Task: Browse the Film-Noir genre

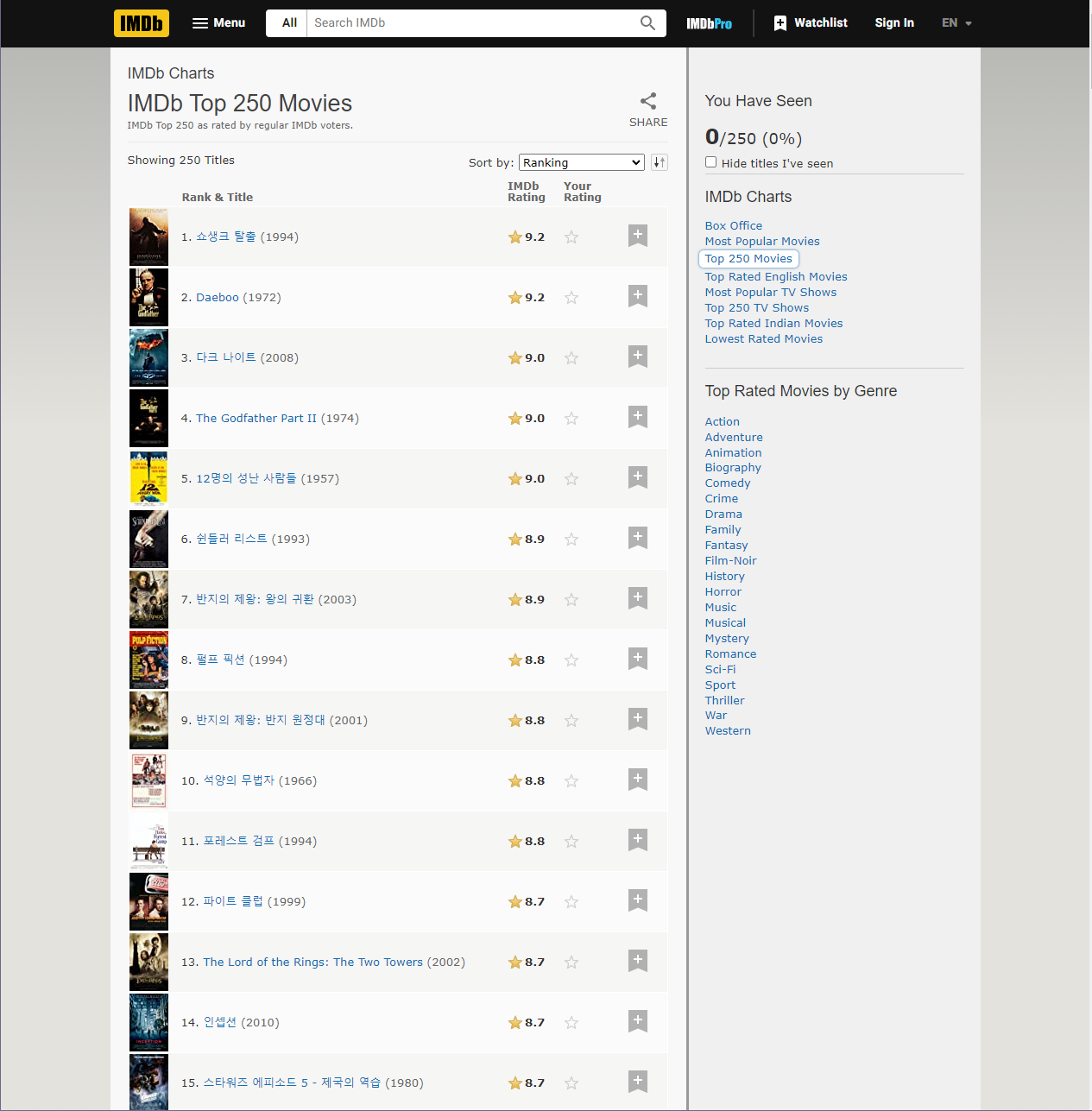Action: pyautogui.click(x=731, y=561)
